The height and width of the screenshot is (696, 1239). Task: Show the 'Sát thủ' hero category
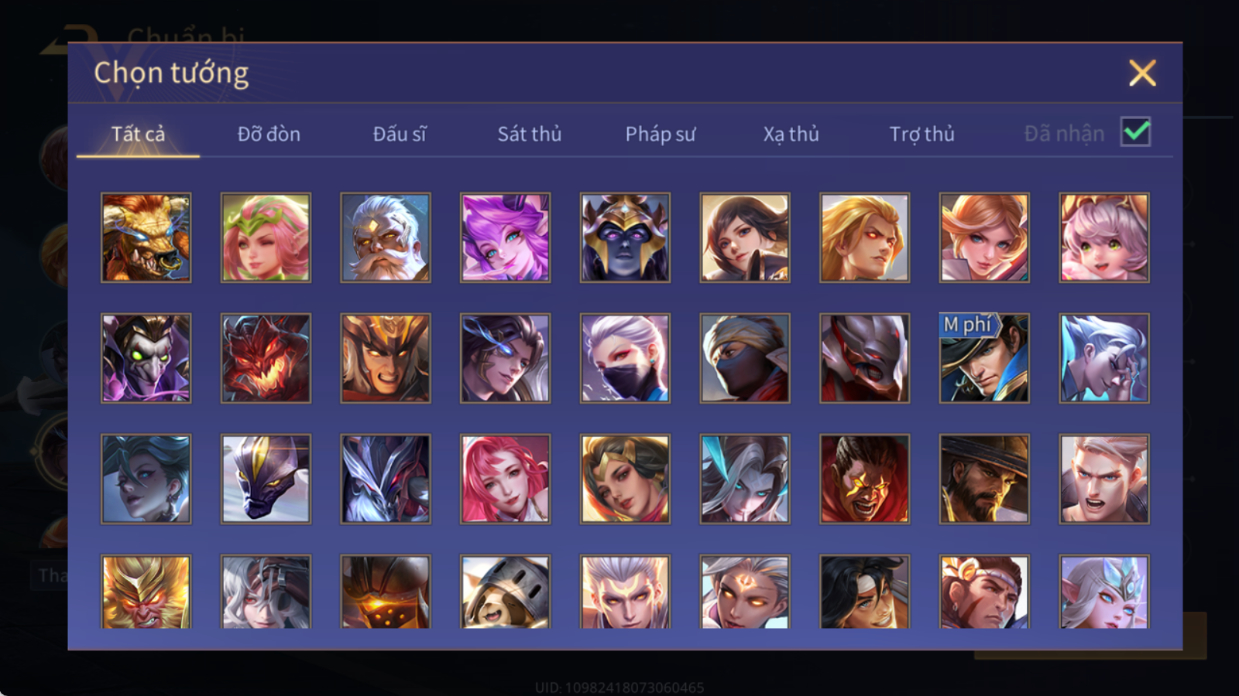tap(529, 133)
